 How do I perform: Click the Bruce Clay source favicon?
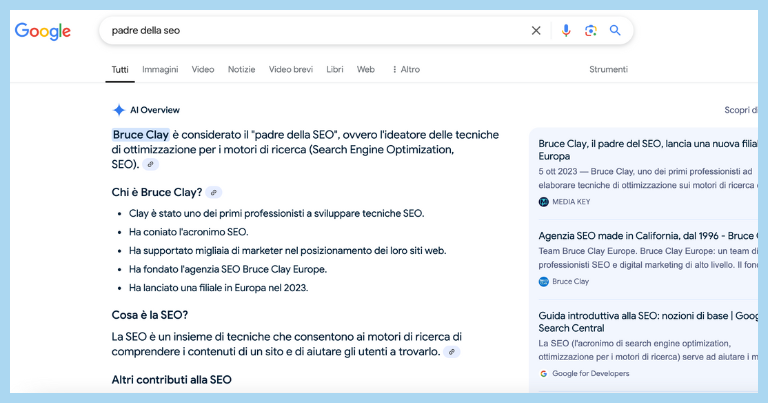544,282
